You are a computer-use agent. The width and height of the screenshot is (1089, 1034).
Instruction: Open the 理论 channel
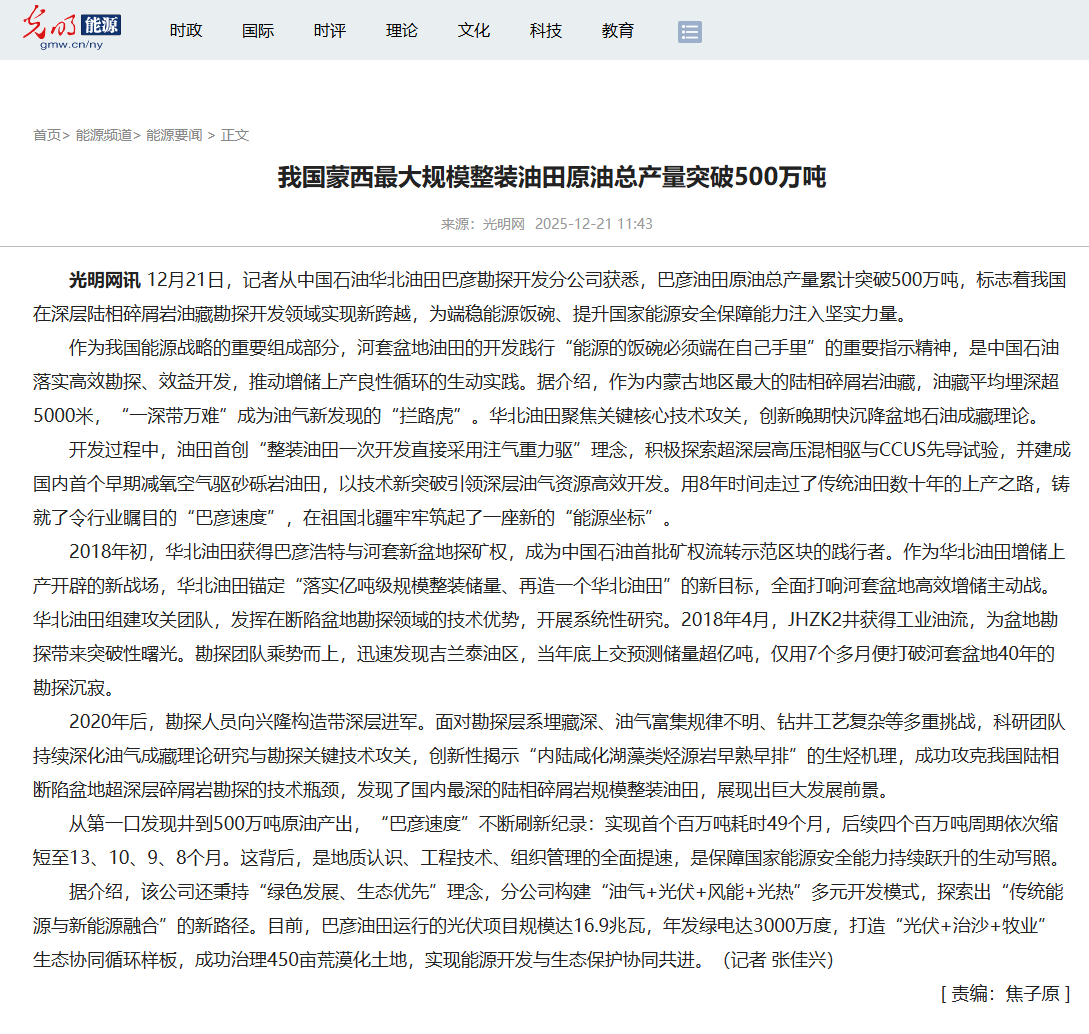point(402,31)
